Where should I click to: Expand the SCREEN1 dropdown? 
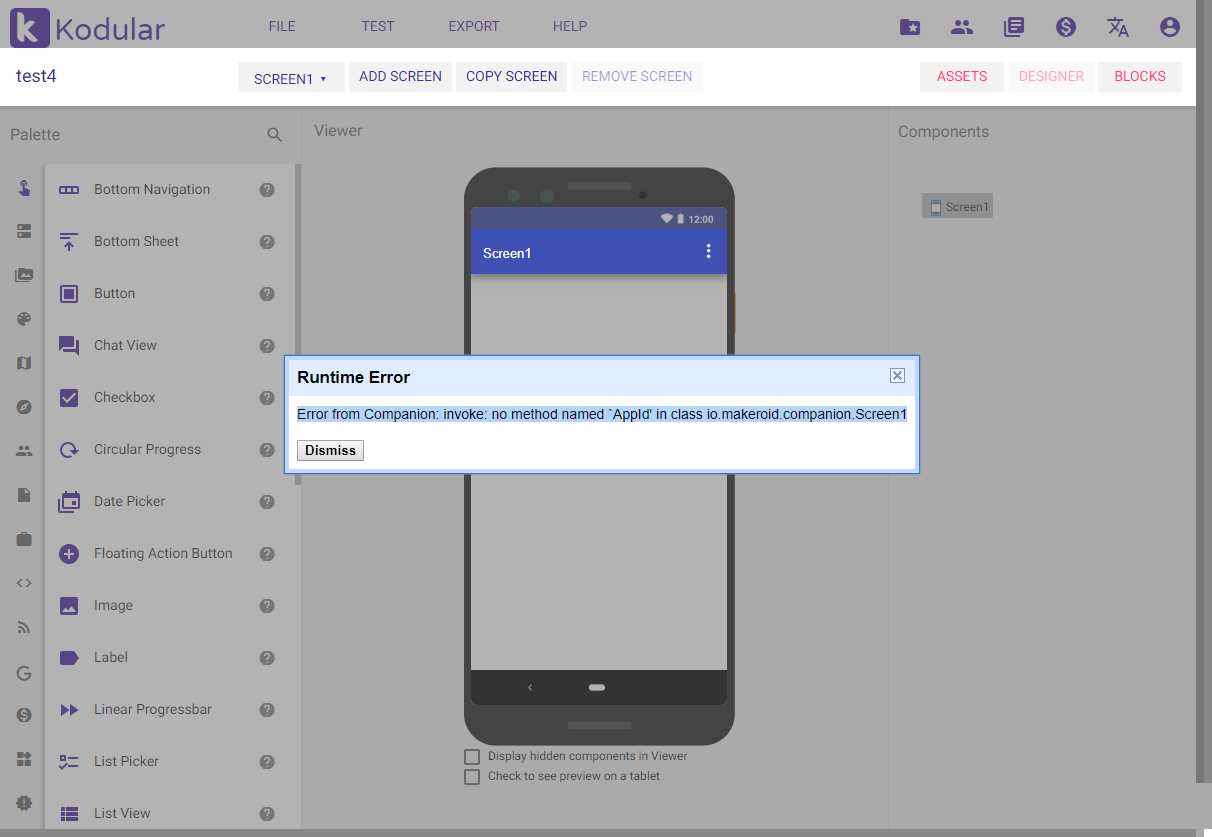(290, 78)
